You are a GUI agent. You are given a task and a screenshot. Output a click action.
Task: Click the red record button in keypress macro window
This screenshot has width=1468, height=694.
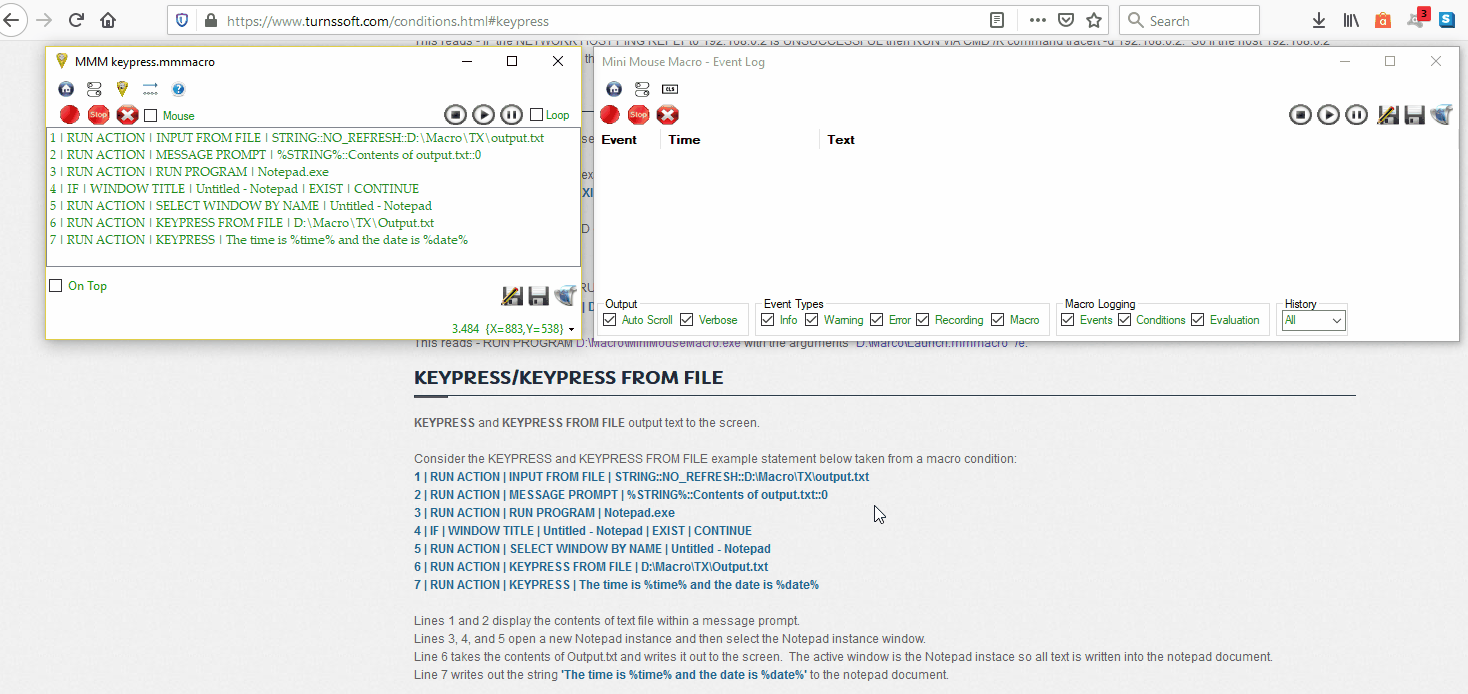[69, 115]
